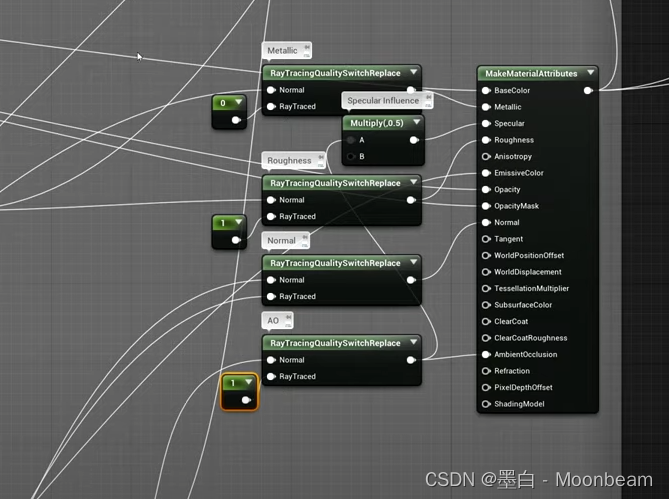
Task: Collapse the Metallic RayTracingQualitySwitchReplace node arrow
Action: tap(414, 72)
